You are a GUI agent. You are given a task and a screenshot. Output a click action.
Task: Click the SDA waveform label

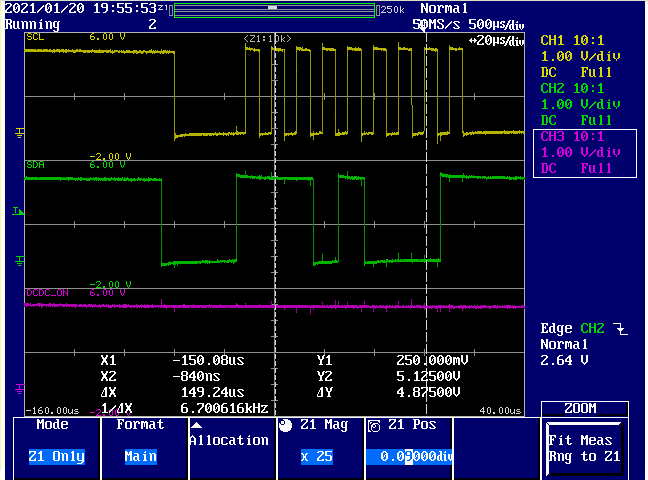point(35,165)
